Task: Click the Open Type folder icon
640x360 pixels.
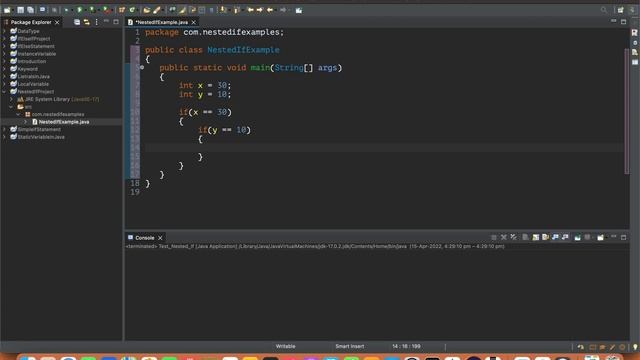Action: pyautogui.click(x=147, y=10)
